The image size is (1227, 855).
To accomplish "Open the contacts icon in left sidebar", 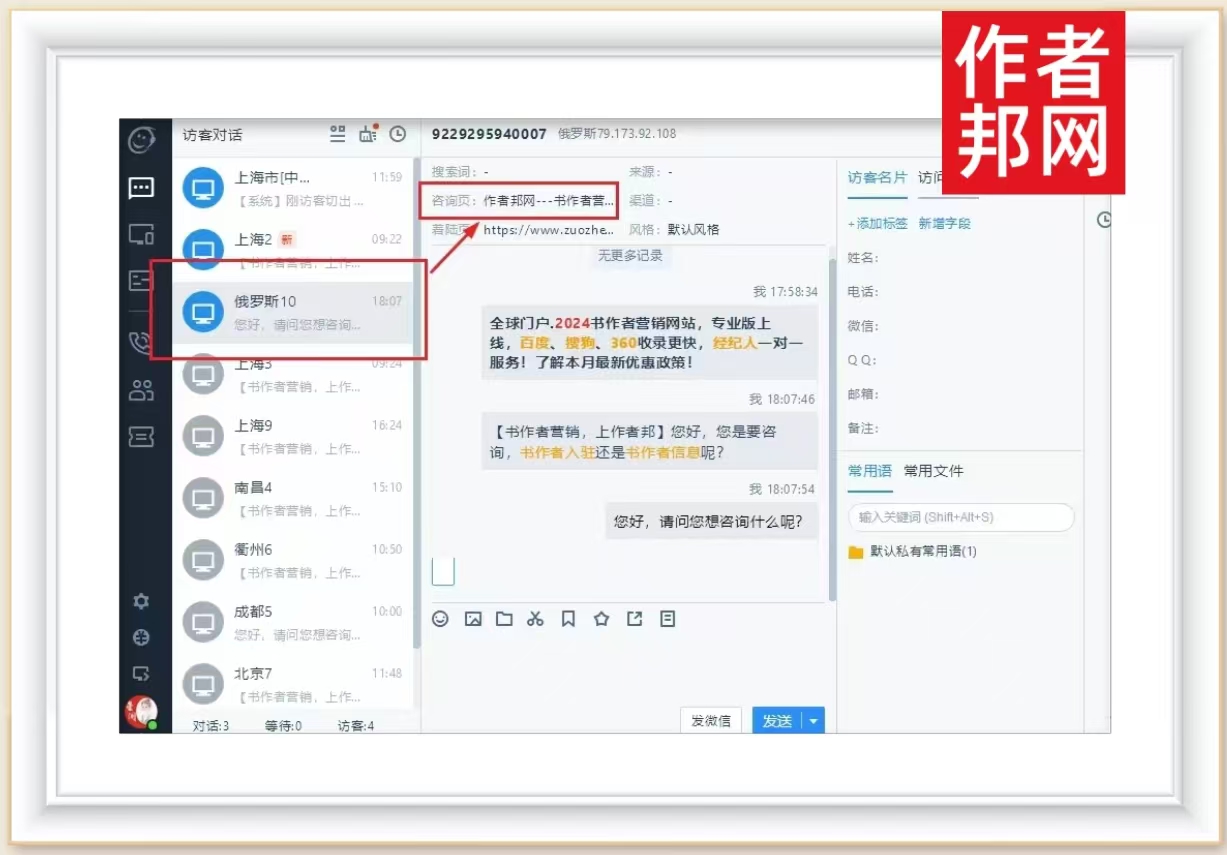I will click(141, 390).
